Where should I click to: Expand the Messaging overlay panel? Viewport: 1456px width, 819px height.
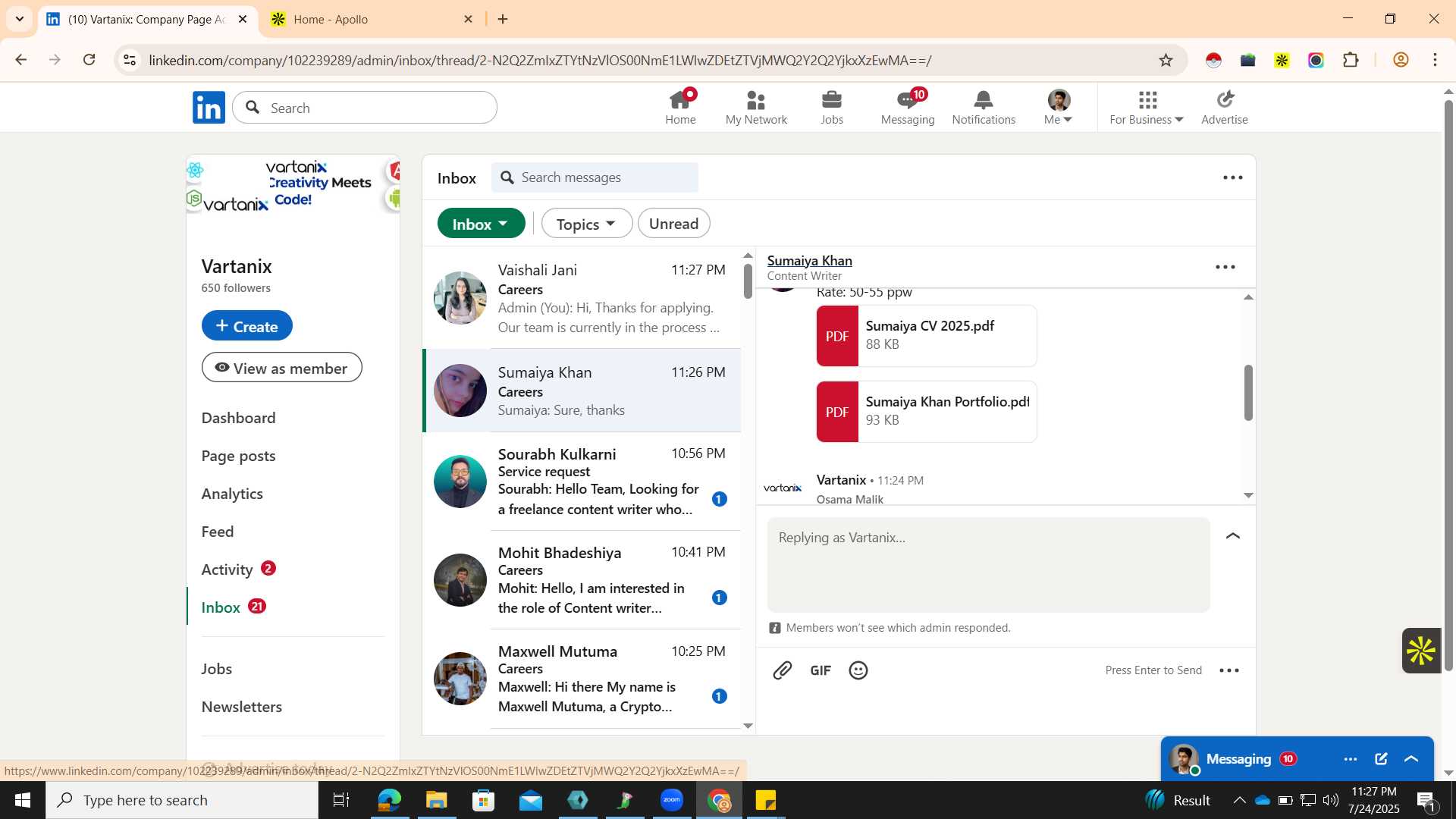(1411, 759)
